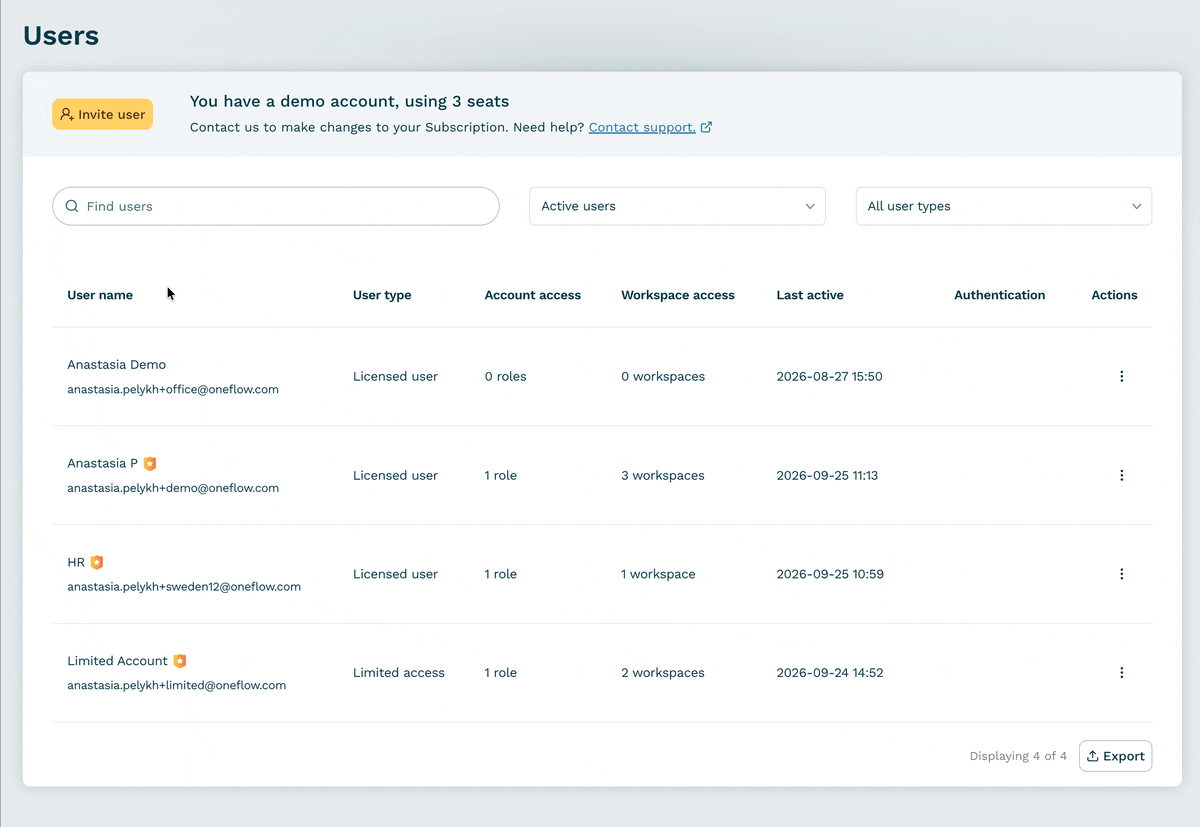Click the Workspace access column header

click(678, 295)
